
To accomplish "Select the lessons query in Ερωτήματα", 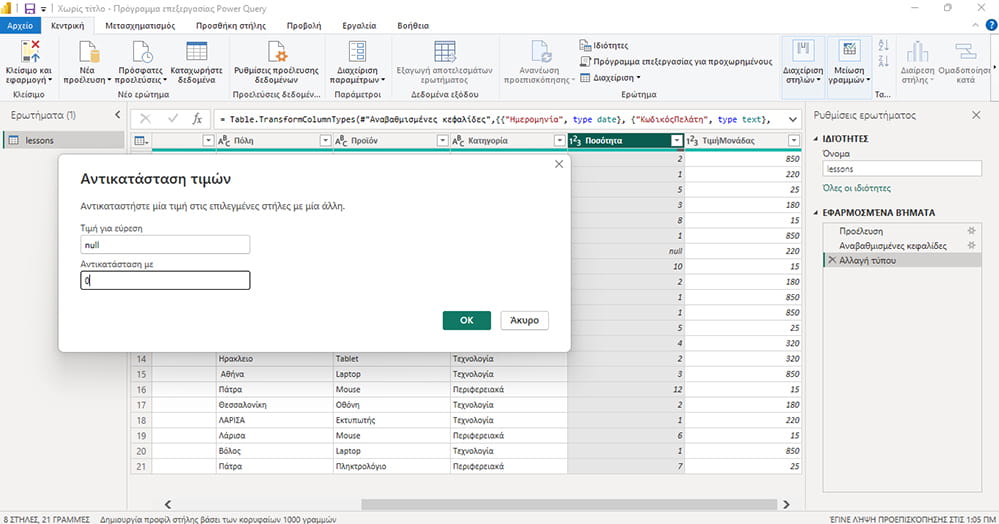I will (x=64, y=140).
